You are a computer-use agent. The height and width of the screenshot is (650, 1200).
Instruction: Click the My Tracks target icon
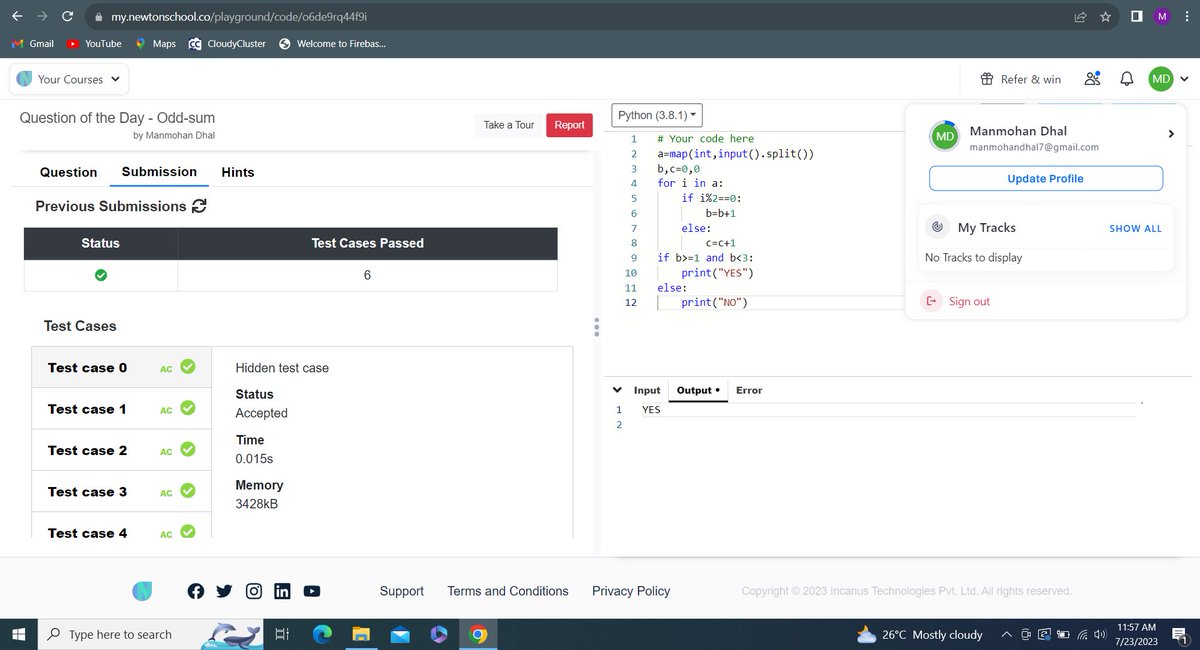(x=937, y=228)
